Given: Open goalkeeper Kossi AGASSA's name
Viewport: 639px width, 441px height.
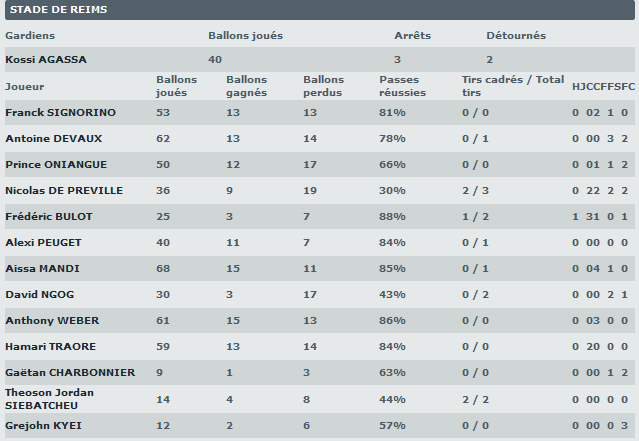Looking at the screenshot, I should click(46, 60).
